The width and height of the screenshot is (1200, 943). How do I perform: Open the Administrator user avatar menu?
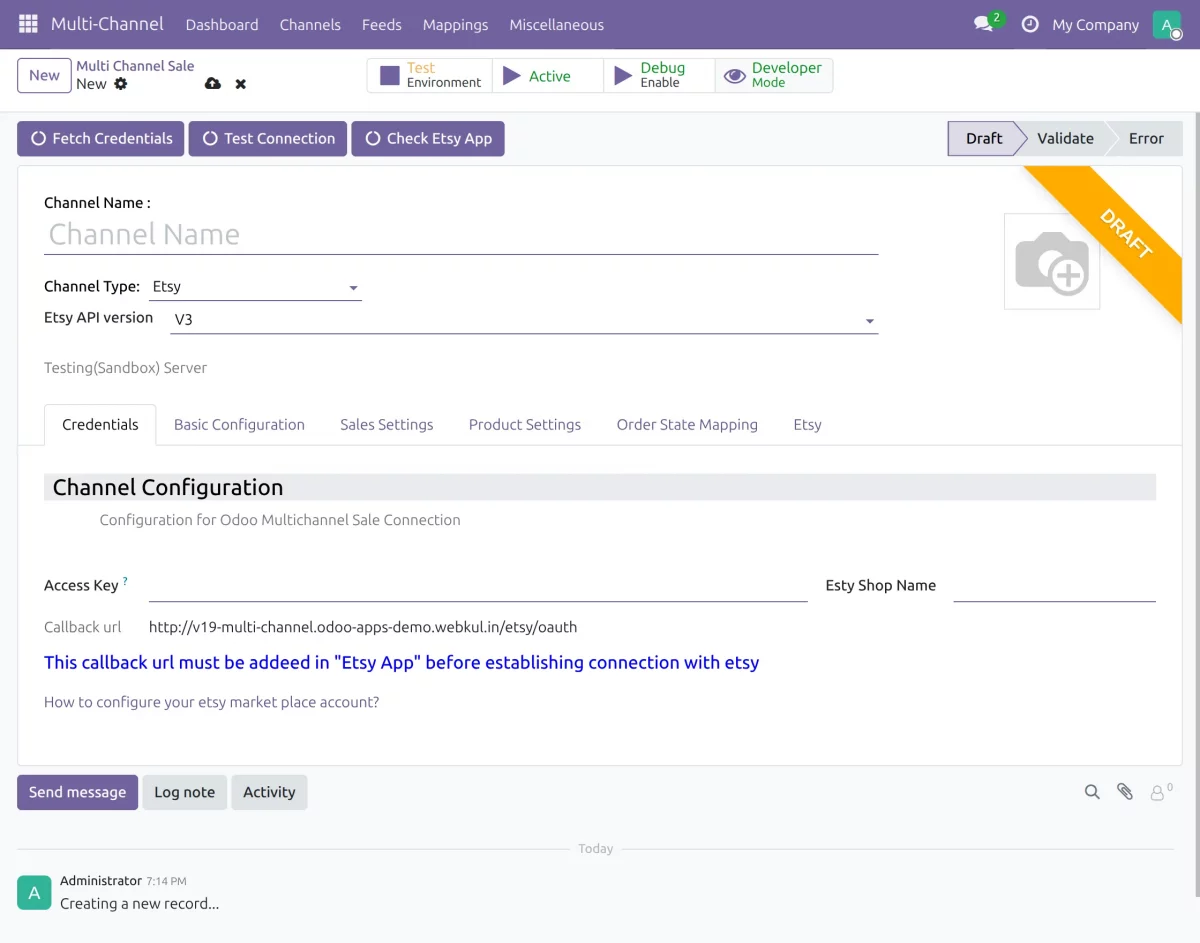[1167, 24]
